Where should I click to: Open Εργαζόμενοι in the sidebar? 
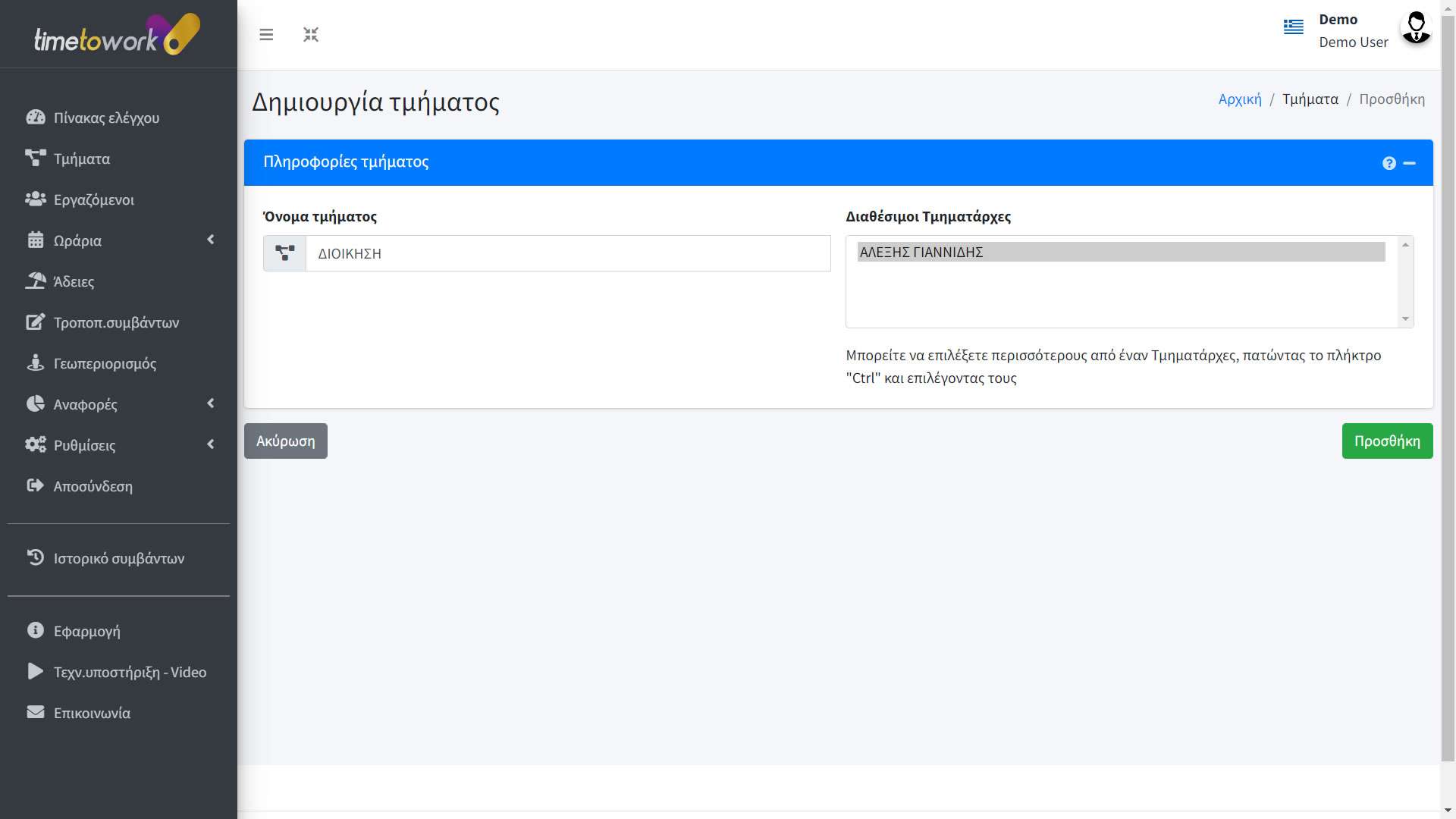(x=93, y=199)
